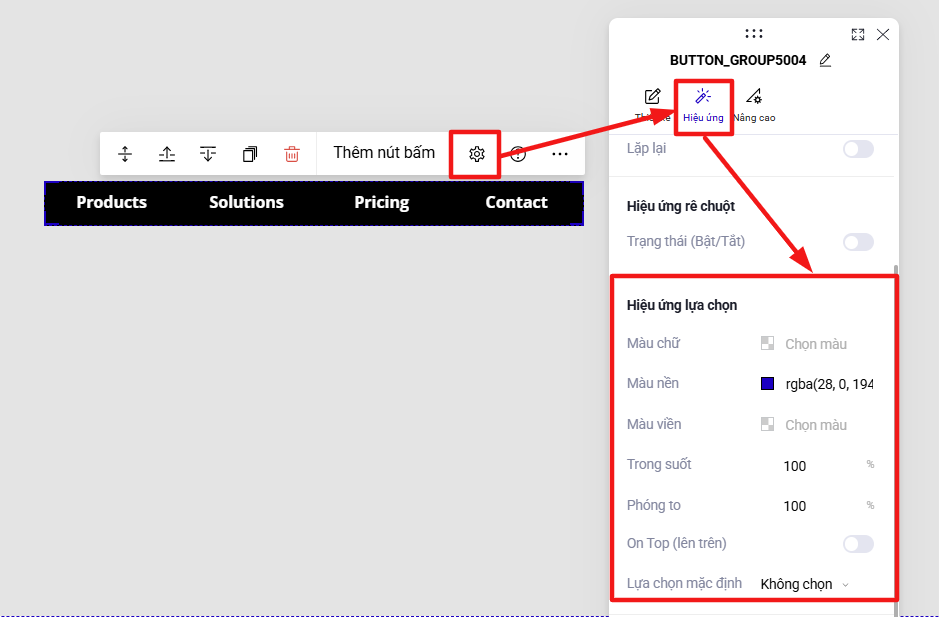Click the send backward layer icon
This screenshot has width=939, height=617.
(208, 154)
